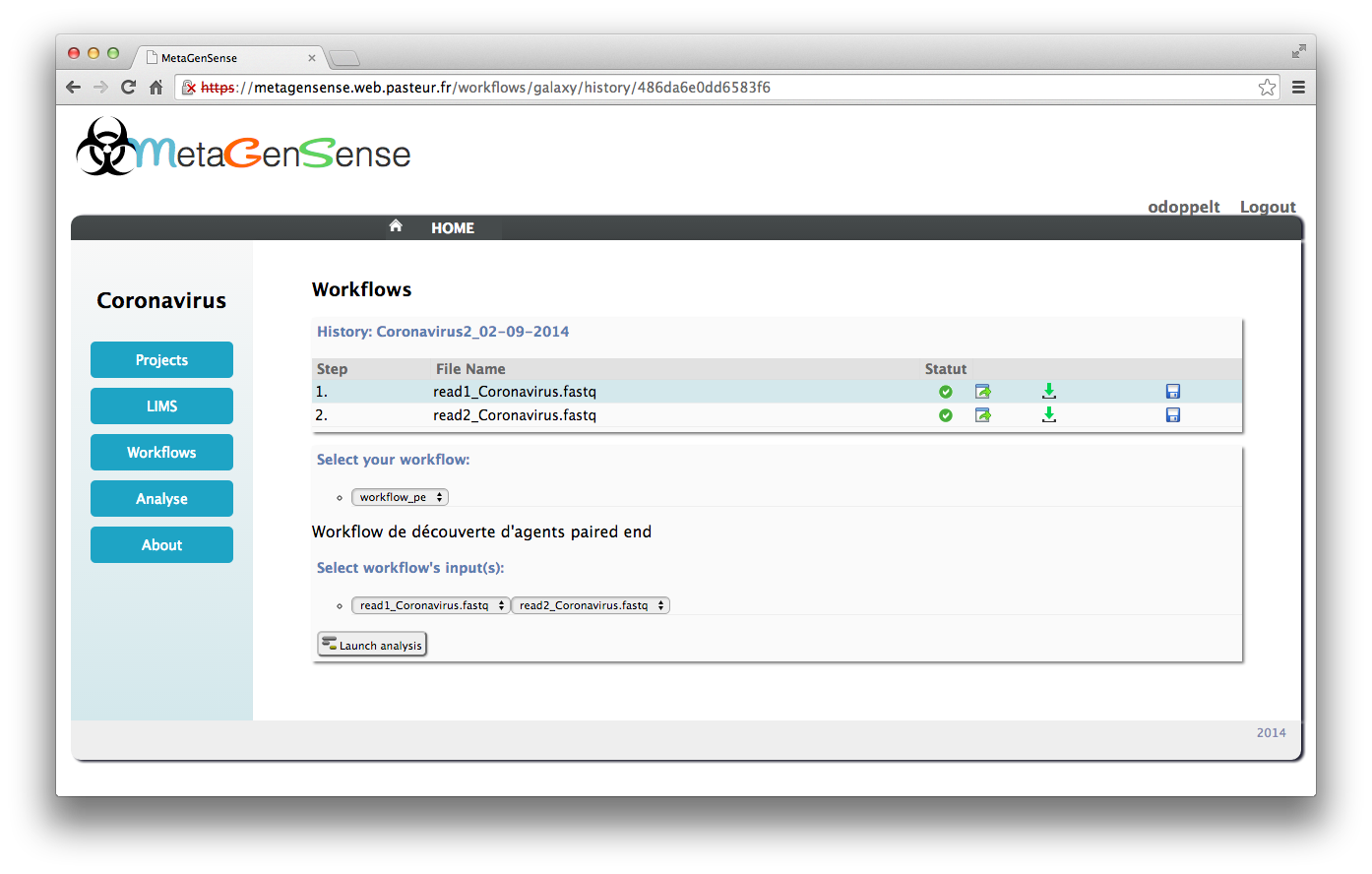Image resolution: width=1372 pixels, height=874 pixels.
Task: Click the save disk icon for read1_Coronavirus.fastq
Action: (1173, 391)
